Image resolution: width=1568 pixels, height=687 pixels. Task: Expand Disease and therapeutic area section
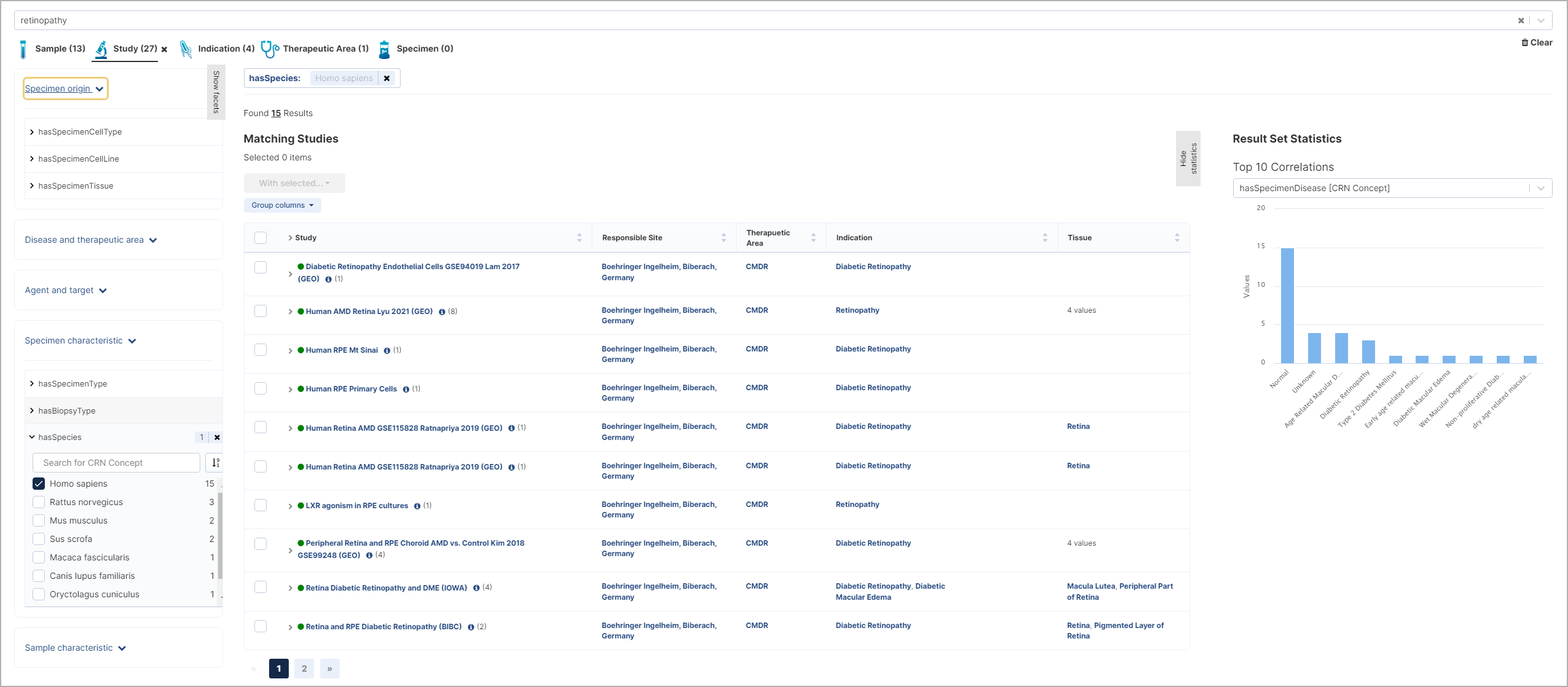pos(91,240)
